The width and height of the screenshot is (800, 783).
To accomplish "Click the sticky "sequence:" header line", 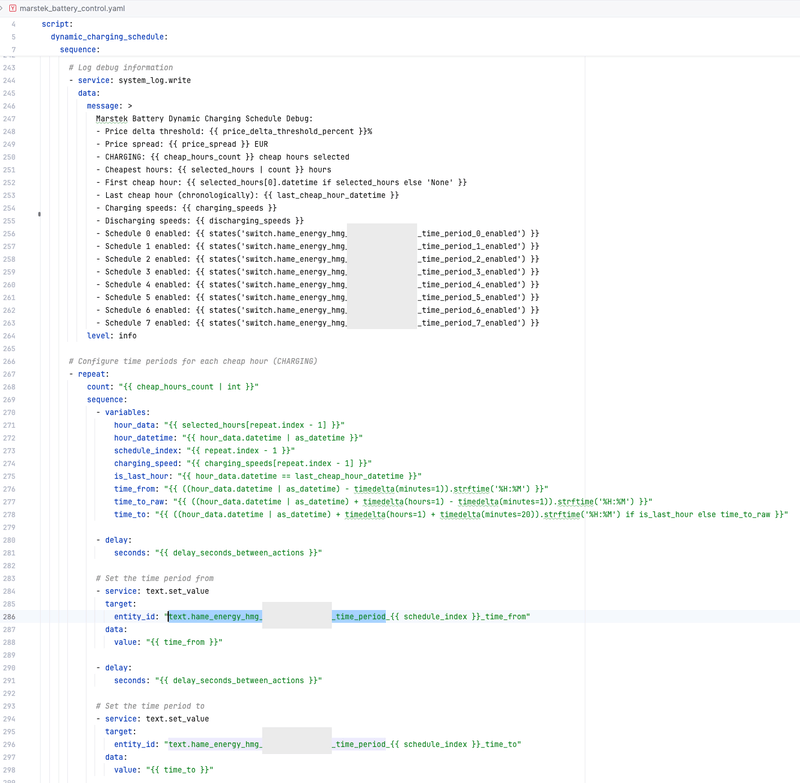I will (79, 49).
